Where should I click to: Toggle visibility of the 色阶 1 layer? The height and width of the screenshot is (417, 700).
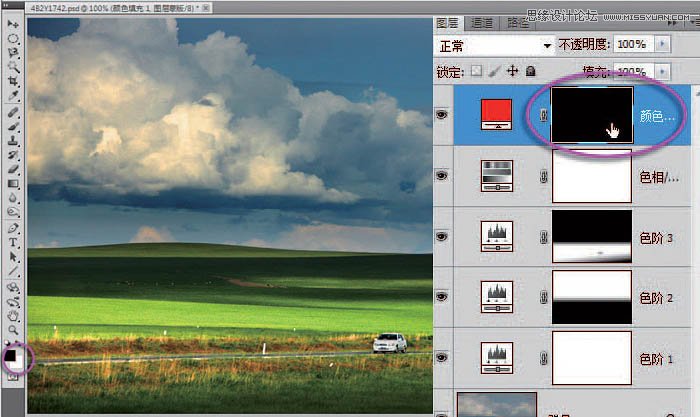click(443, 358)
